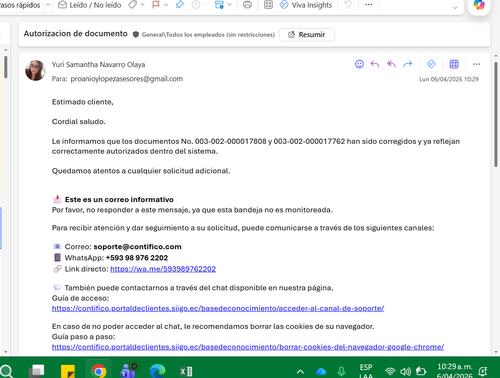500x378 pixels.
Task: Click the soporte@contifico.com email address
Action: pyautogui.click(x=137, y=247)
